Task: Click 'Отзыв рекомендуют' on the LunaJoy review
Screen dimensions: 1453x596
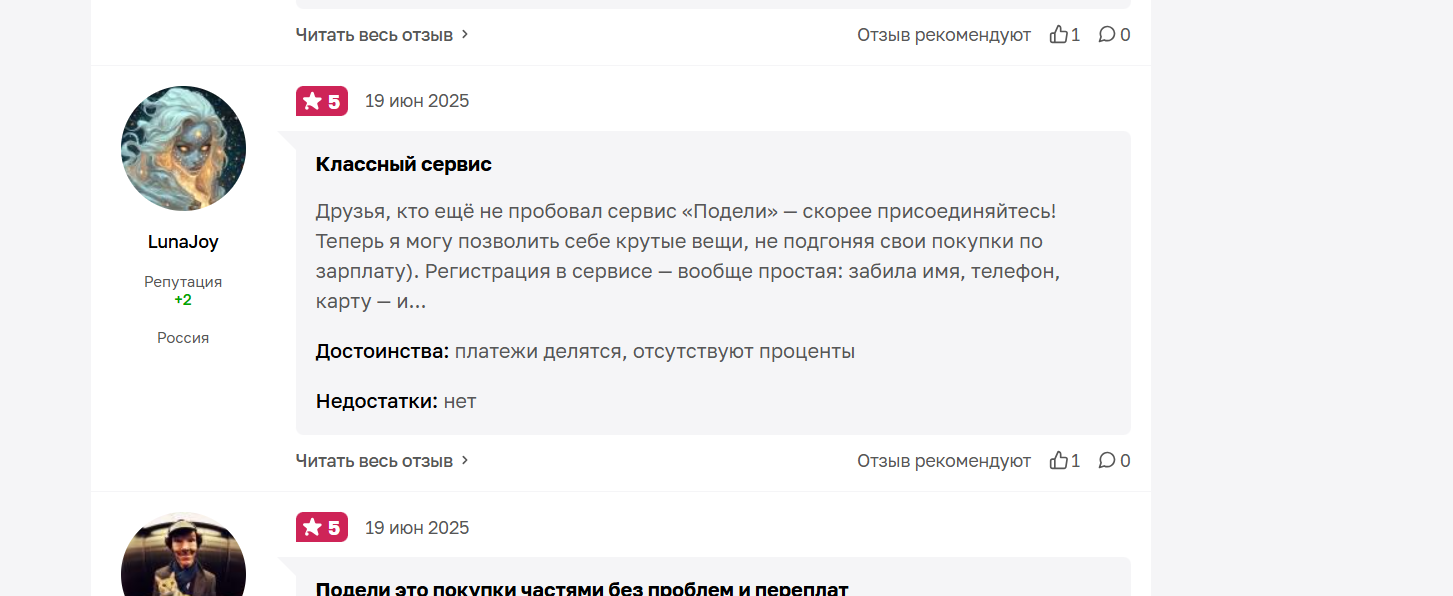Action: coord(944,461)
